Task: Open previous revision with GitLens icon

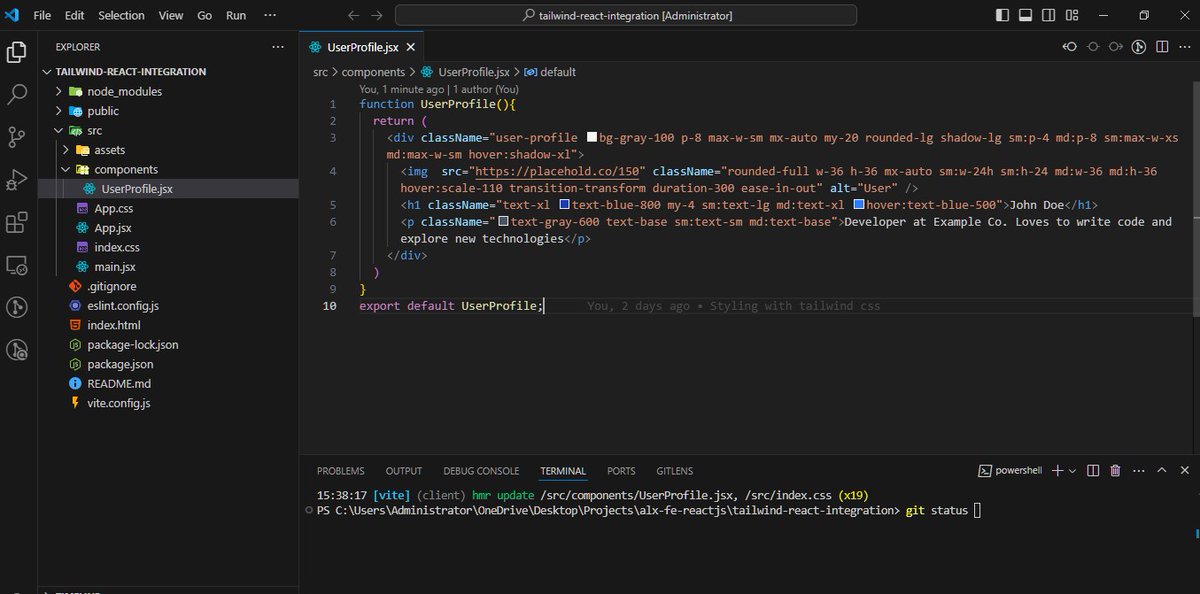Action: tap(1070, 47)
